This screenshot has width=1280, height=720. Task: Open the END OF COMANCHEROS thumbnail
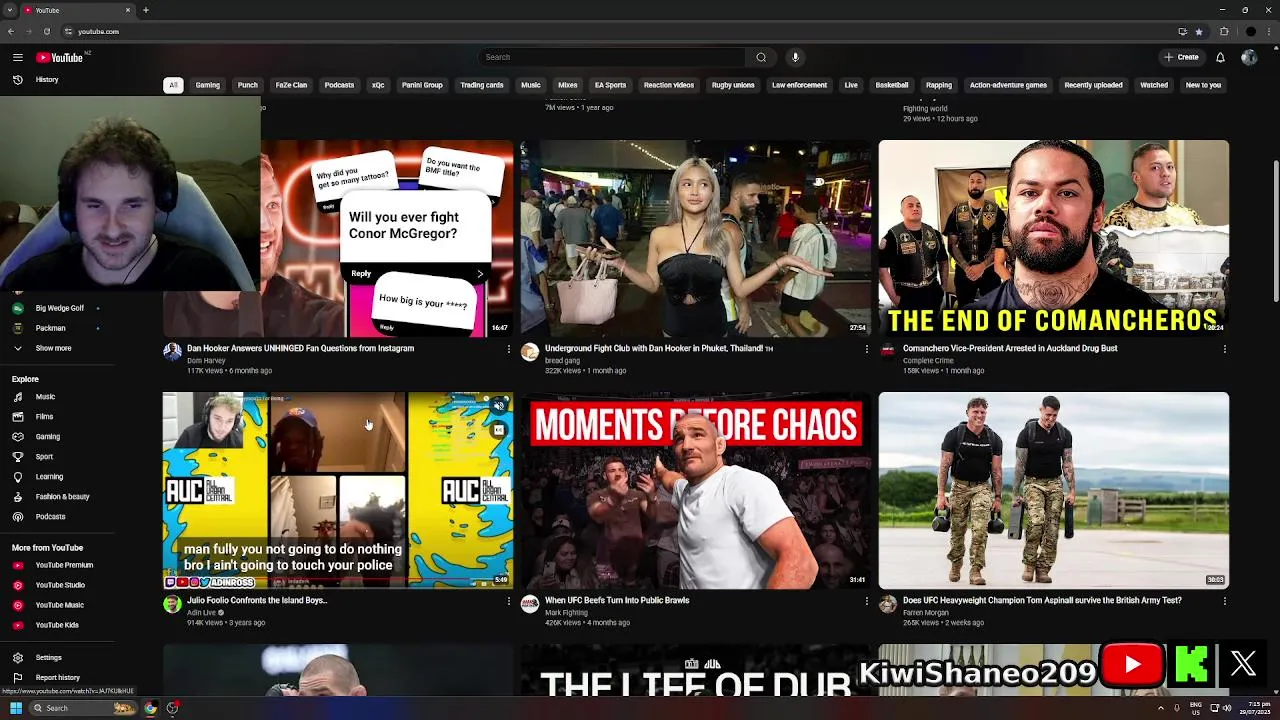pyautogui.click(x=1054, y=238)
